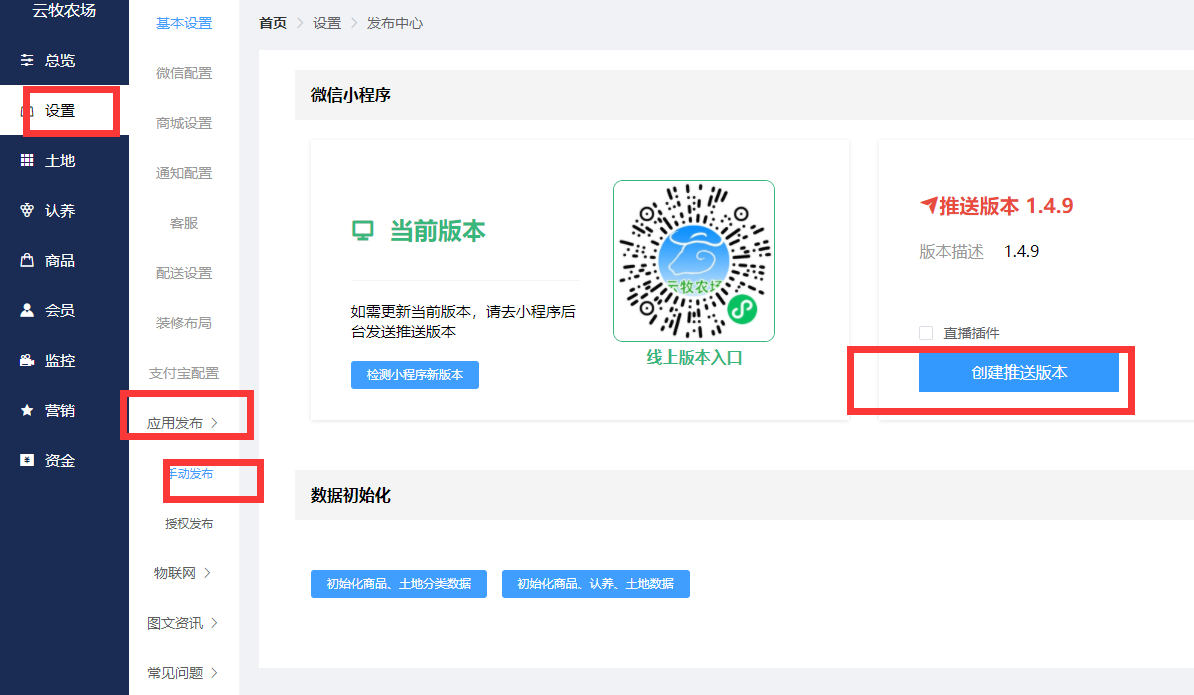Click the 线上版本入口 caption
Screen dimensions: 1194x695
(694, 357)
